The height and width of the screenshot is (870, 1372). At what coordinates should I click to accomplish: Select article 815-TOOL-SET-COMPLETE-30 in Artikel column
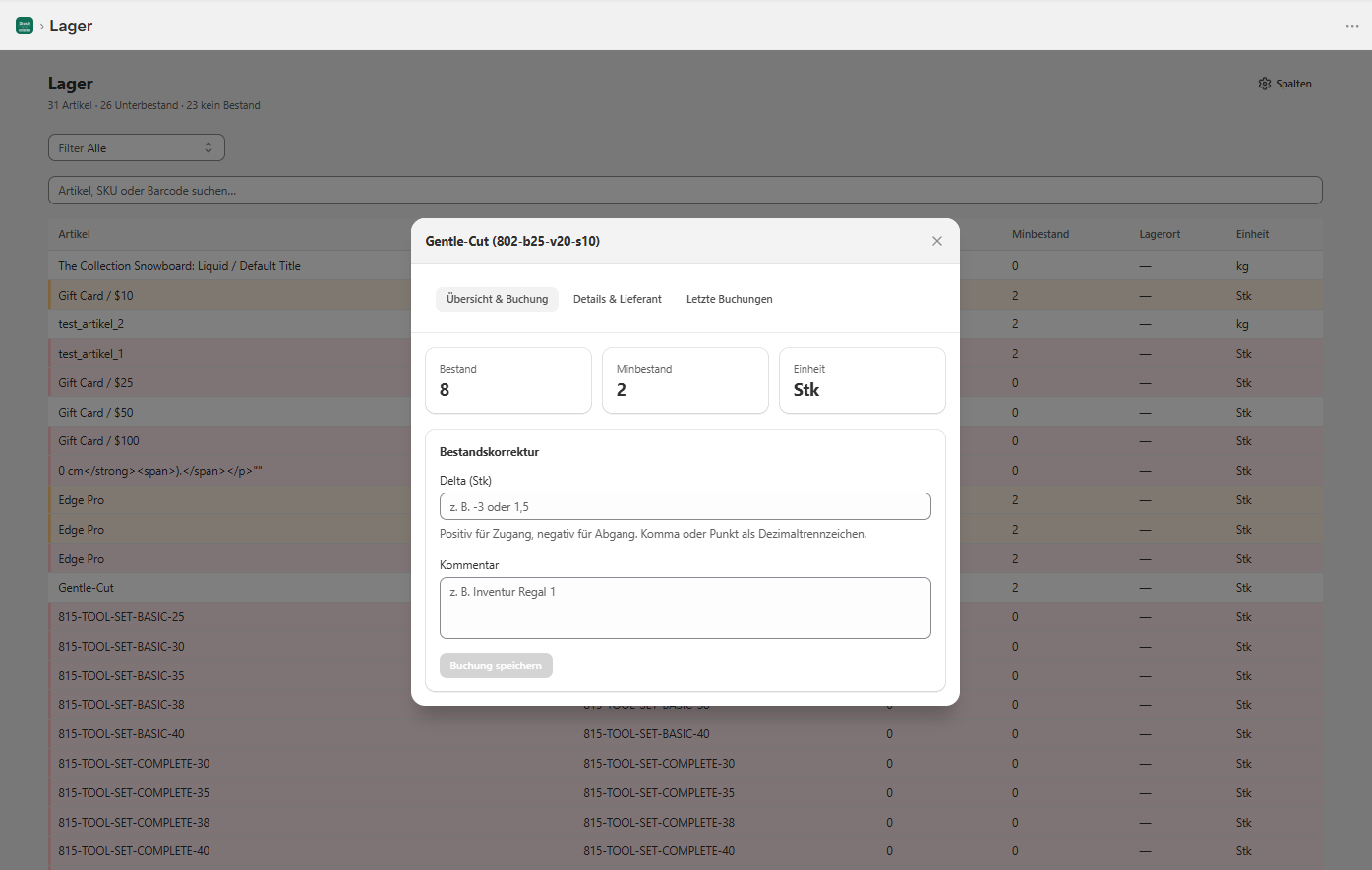tap(134, 764)
